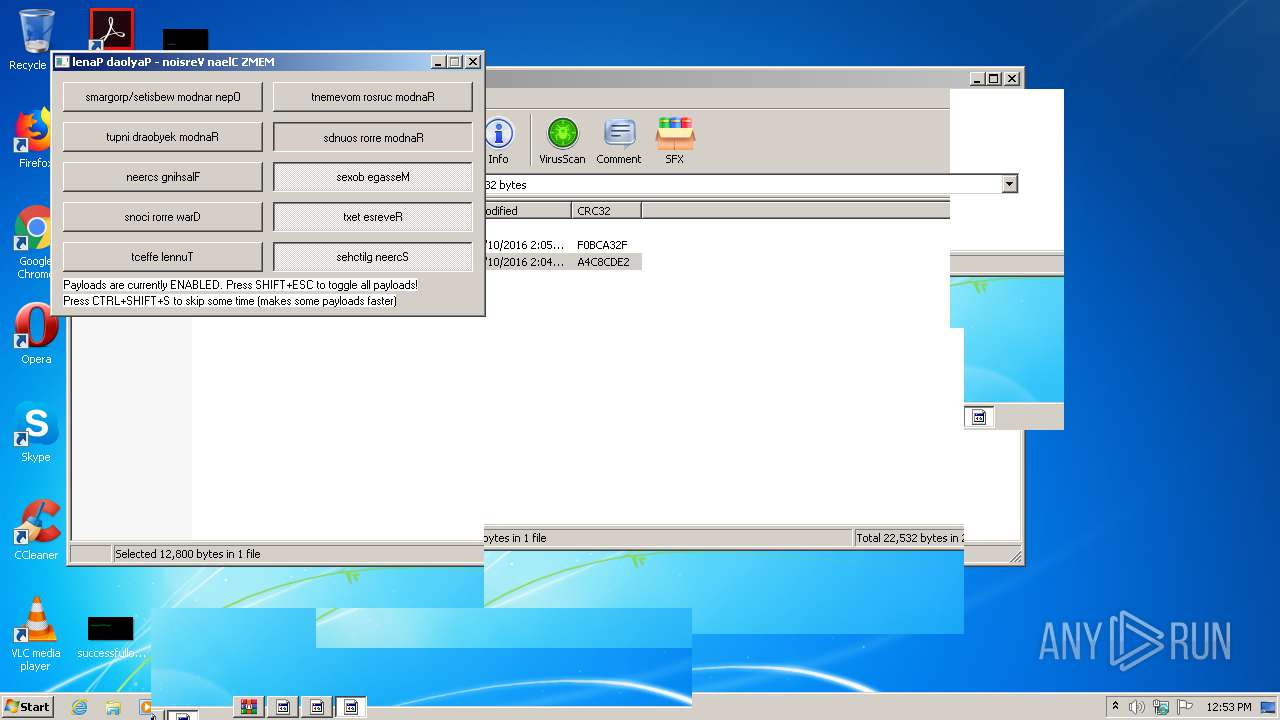Viewport: 1280px width, 720px height.
Task: Show hidden system tray icons
Action: [x=1116, y=707]
